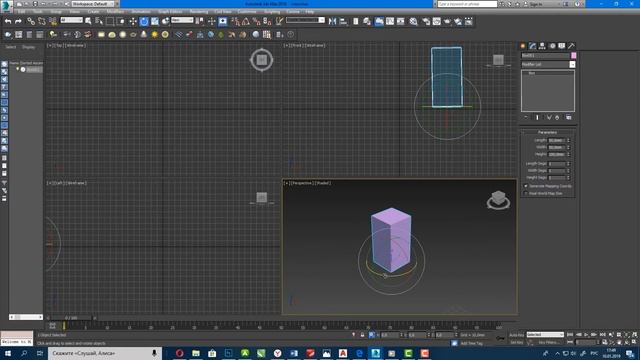The width and height of the screenshot is (640, 360).
Task: Click the pink object color swatch
Action: coord(573,55)
